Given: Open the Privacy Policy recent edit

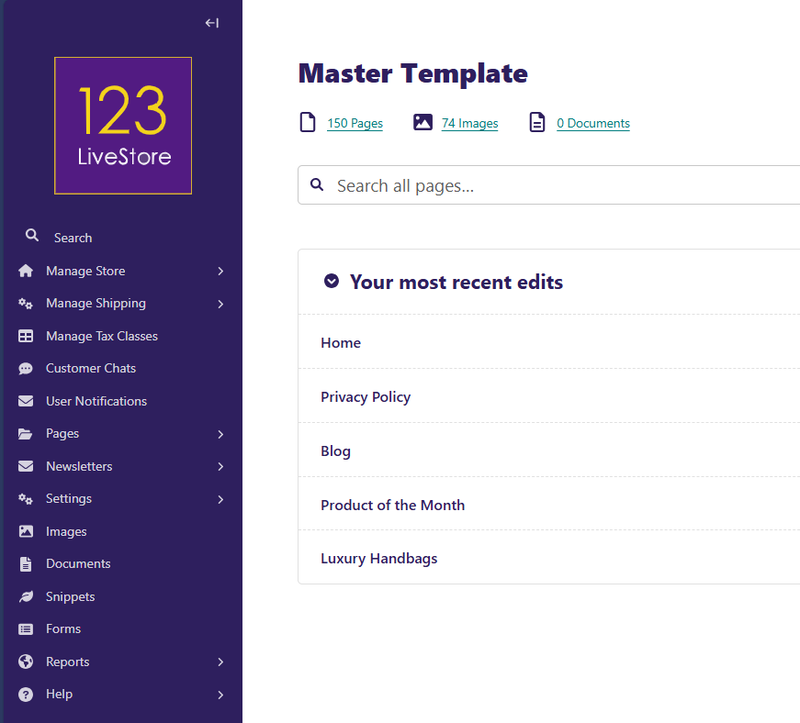Looking at the screenshot, I should tap(365, 397).
